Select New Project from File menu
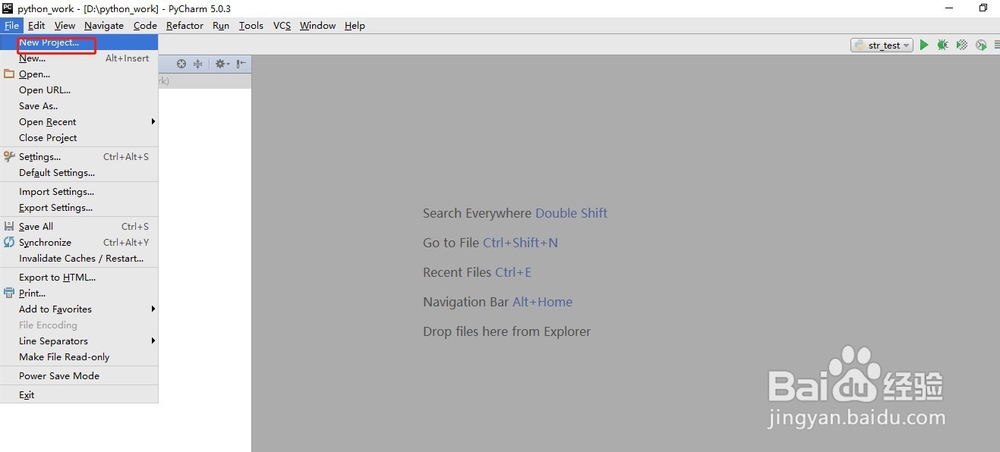Screen dimensions: 1000x452 pos(79,43)
